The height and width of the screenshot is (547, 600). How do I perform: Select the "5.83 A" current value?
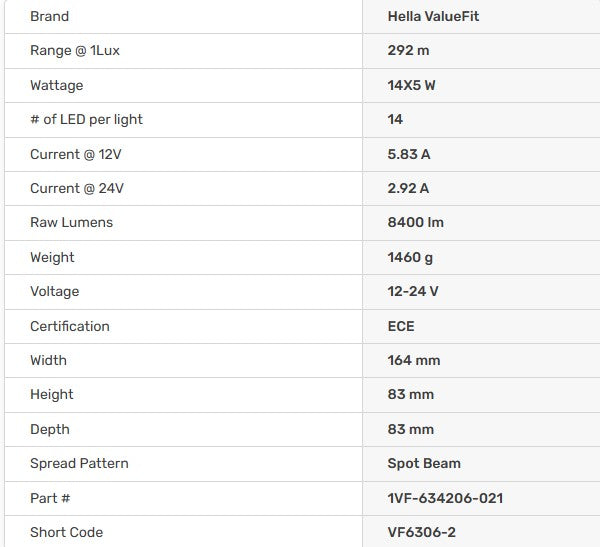point(409,154)
